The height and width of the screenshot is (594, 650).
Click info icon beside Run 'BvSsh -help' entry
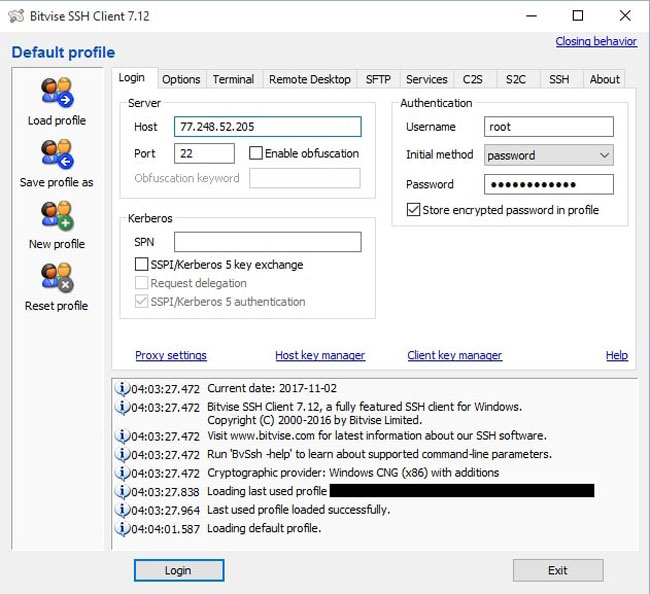tap(122, 454)
